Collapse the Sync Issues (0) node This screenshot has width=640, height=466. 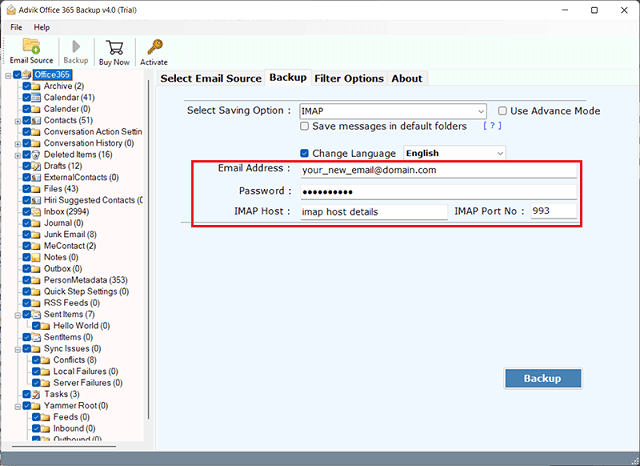click(x=18, y=350)
